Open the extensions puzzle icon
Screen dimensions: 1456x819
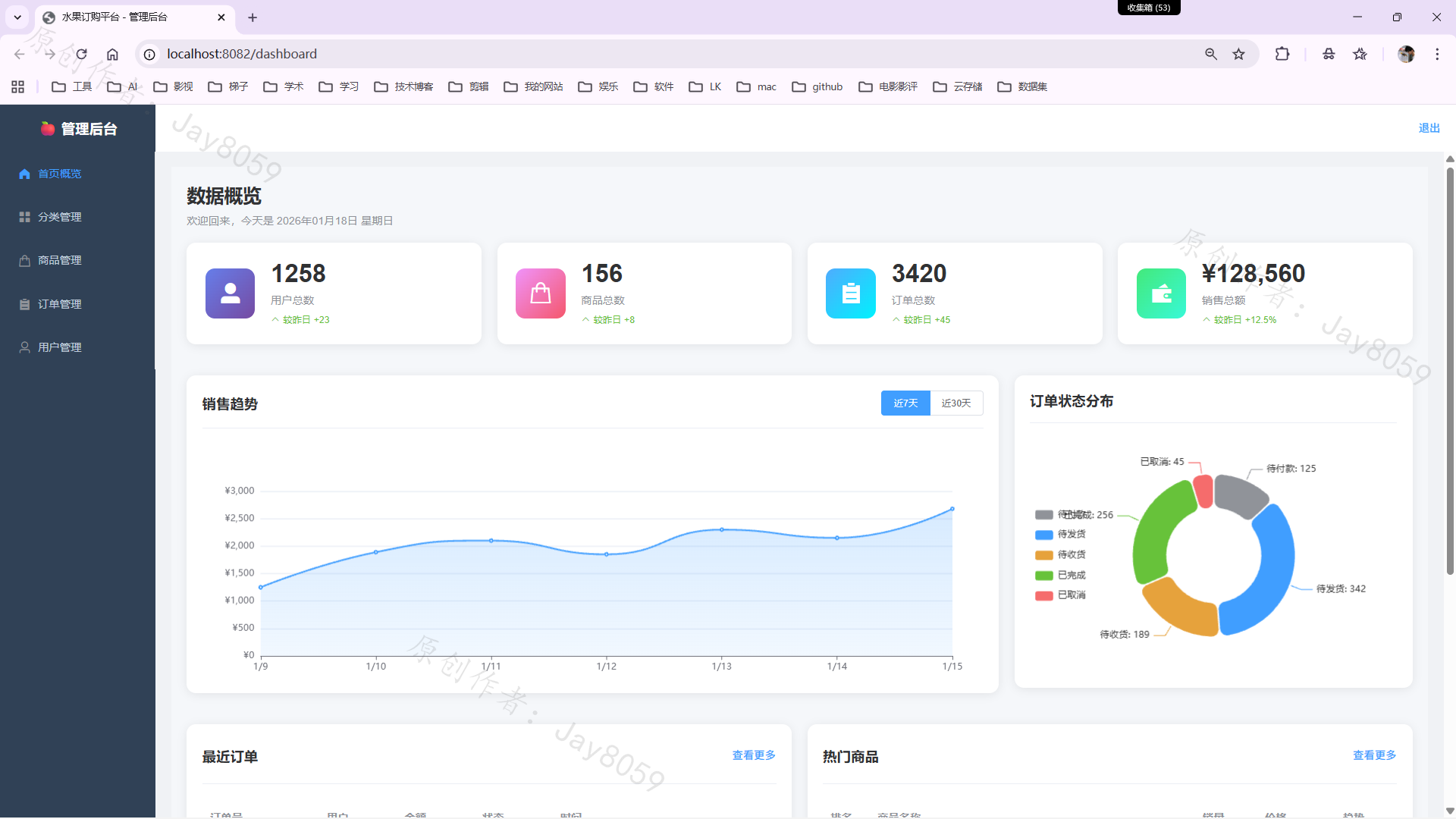pos(1282,54)
